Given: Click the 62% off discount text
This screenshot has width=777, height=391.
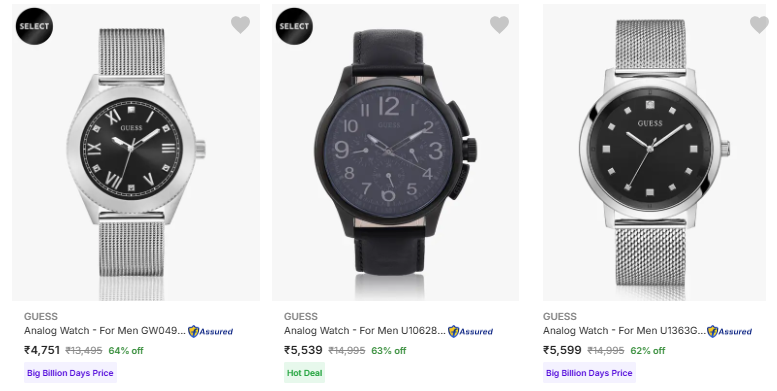Looking at the screenshot, I should (x=648, y=351).
